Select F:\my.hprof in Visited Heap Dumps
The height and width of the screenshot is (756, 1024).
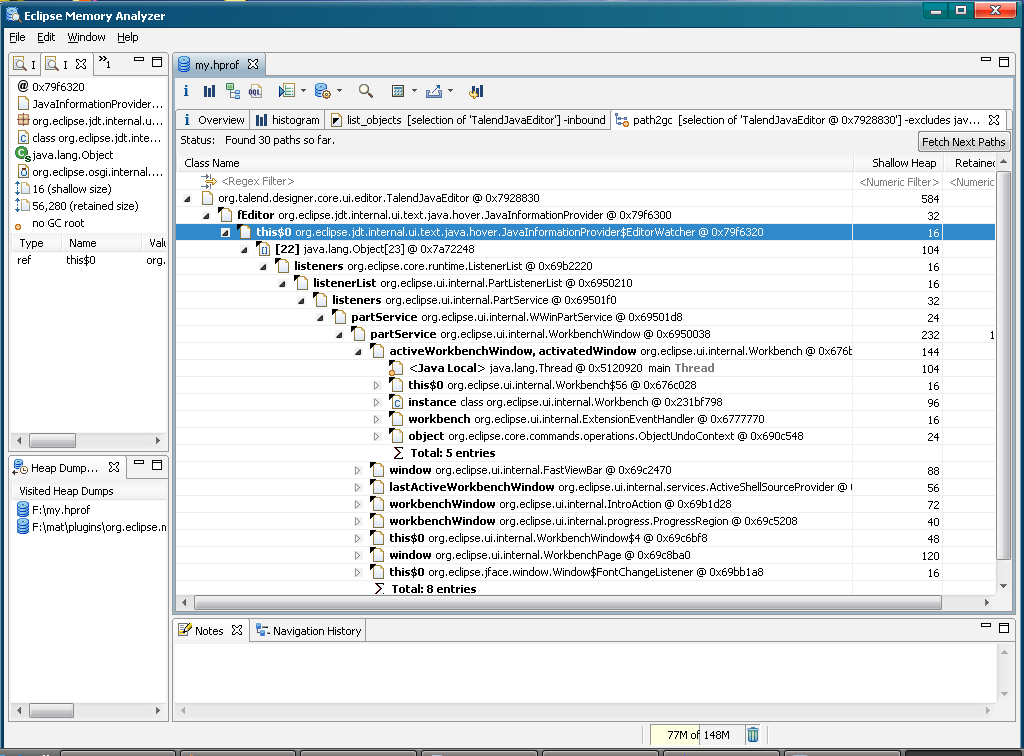(x=58, y=509)
